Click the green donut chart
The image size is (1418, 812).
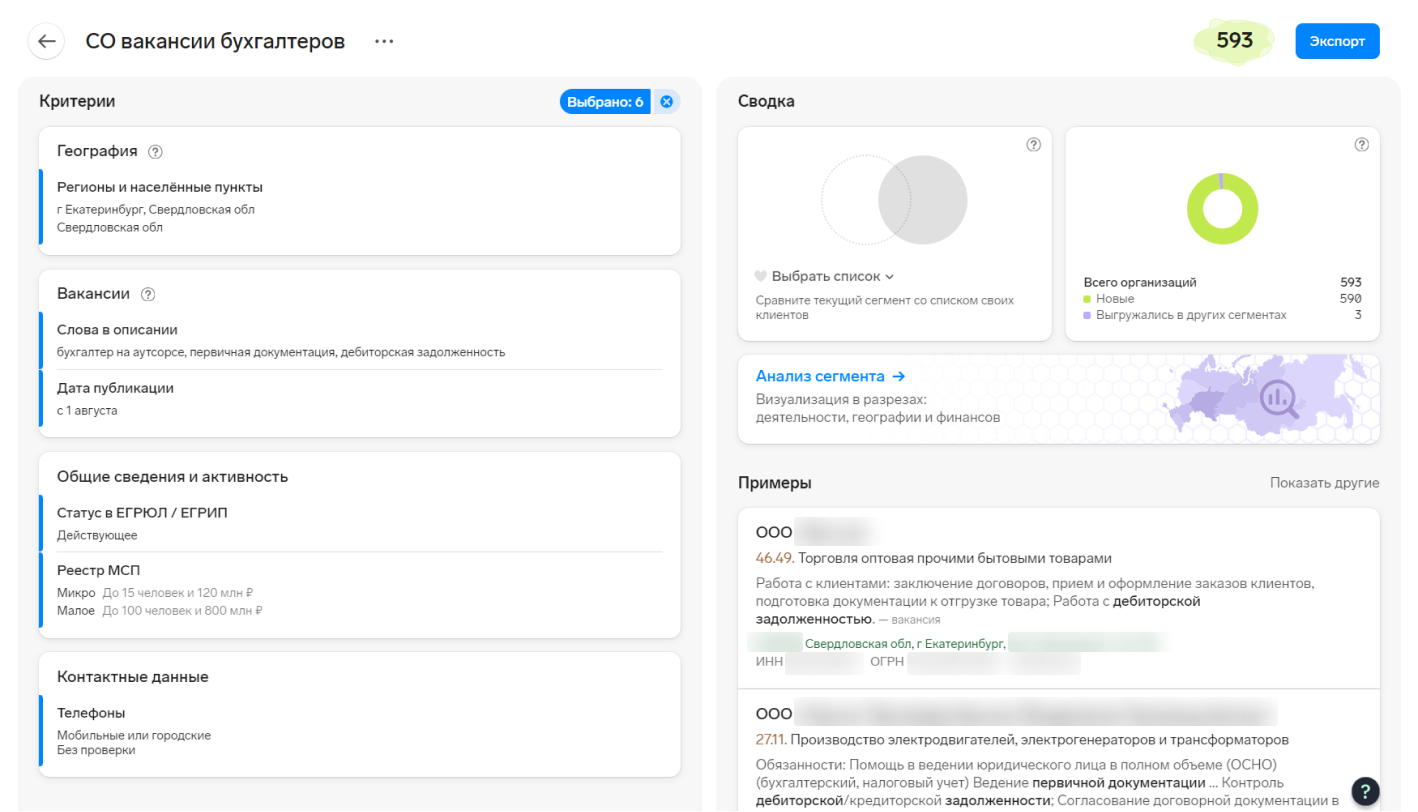[1222, 209]
